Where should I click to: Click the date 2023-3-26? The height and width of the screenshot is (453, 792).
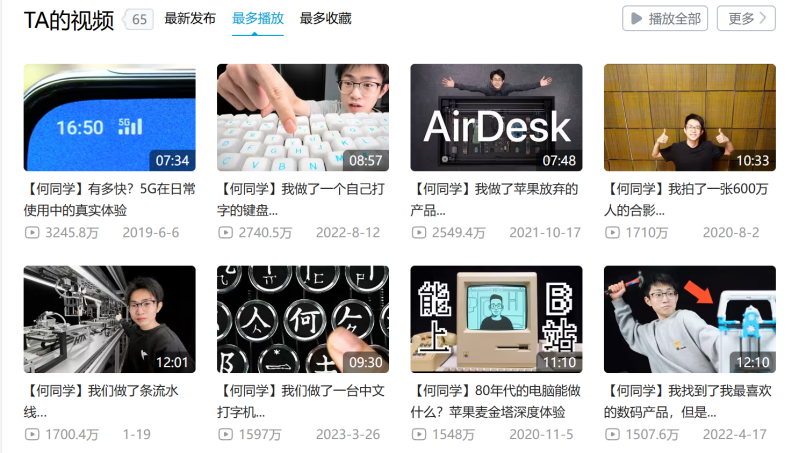[x=348, y=434]
